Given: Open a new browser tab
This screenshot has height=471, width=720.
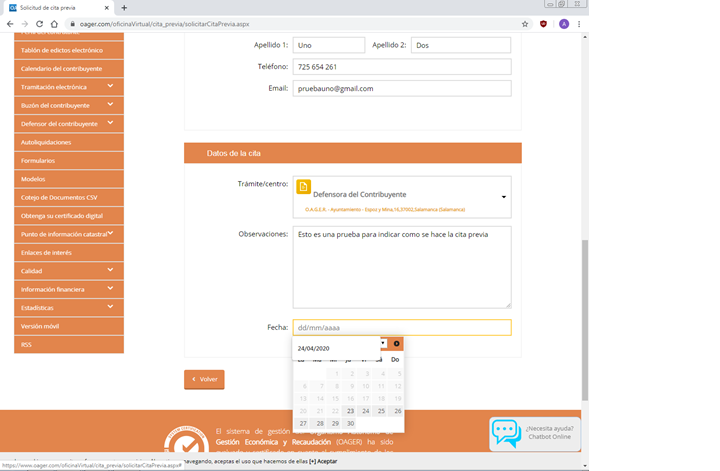Looking at the screenshot, I should coord(124,7).
